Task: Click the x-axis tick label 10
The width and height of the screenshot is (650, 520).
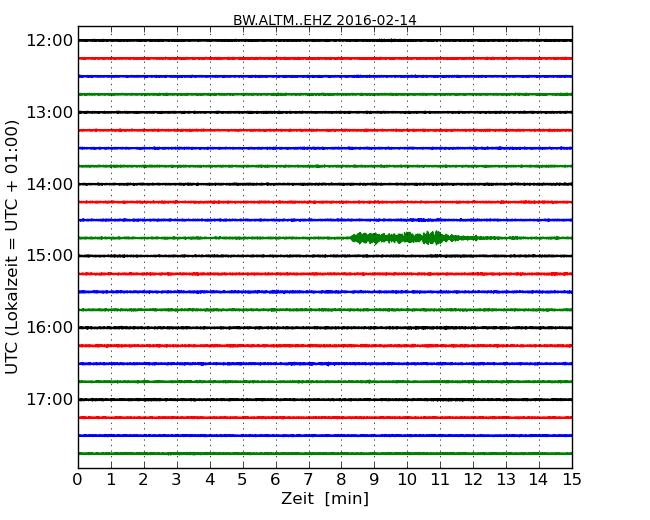Action: (407, 480)
